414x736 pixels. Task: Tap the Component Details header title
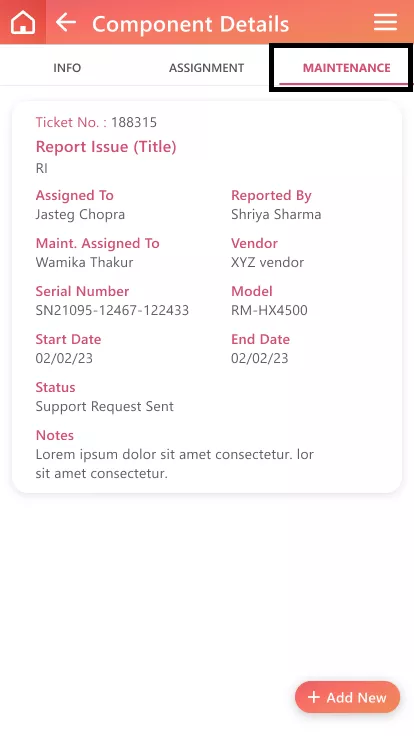pyautogui.click(x=190, y=23)
